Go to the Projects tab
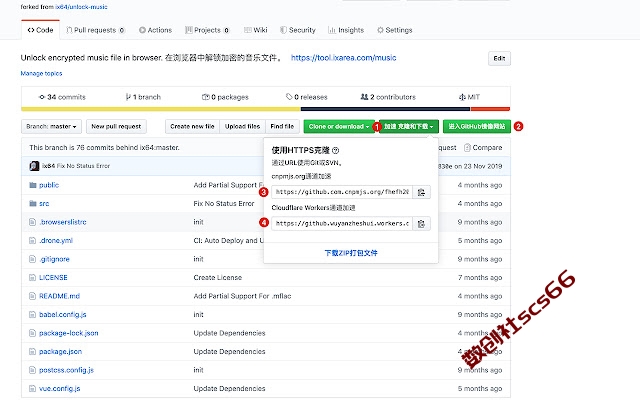 click(207, 30)
